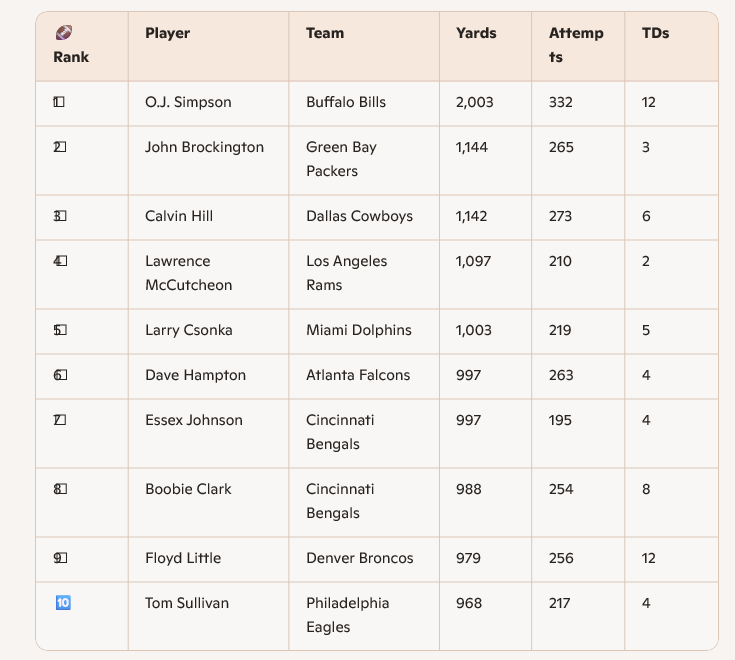Select the 2,003 yards cell

(486, 104)
